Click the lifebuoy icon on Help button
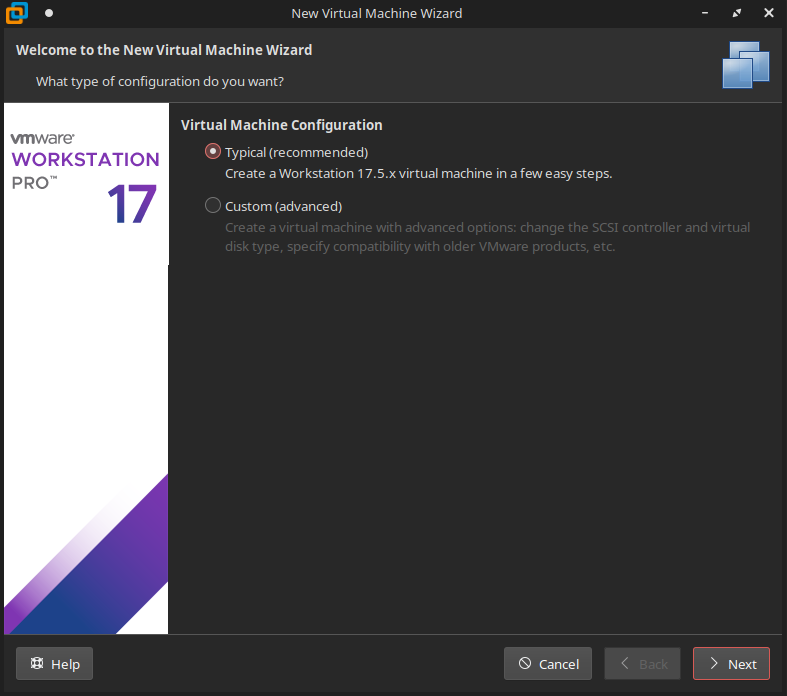 [x=37, y=664]
